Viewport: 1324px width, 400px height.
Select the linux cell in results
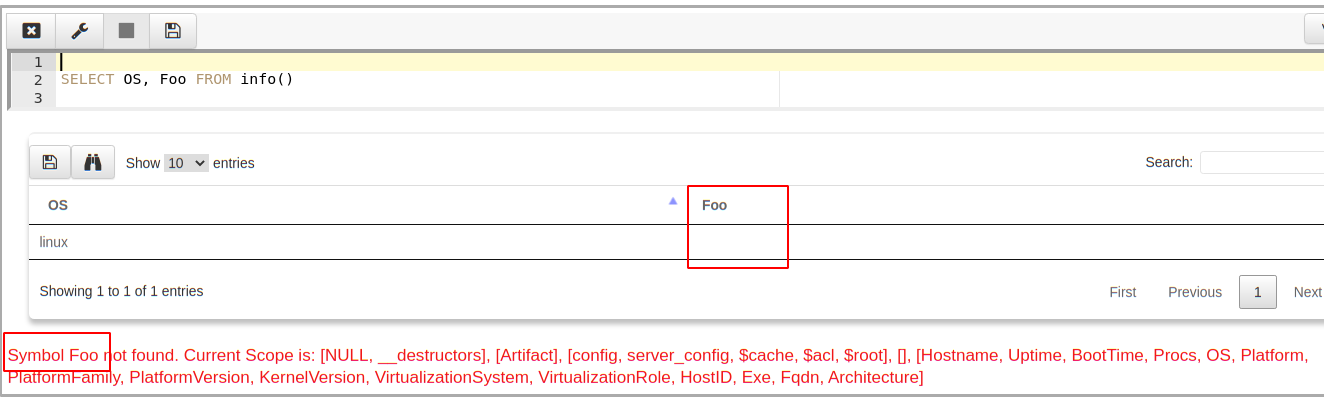coord(54,242)
